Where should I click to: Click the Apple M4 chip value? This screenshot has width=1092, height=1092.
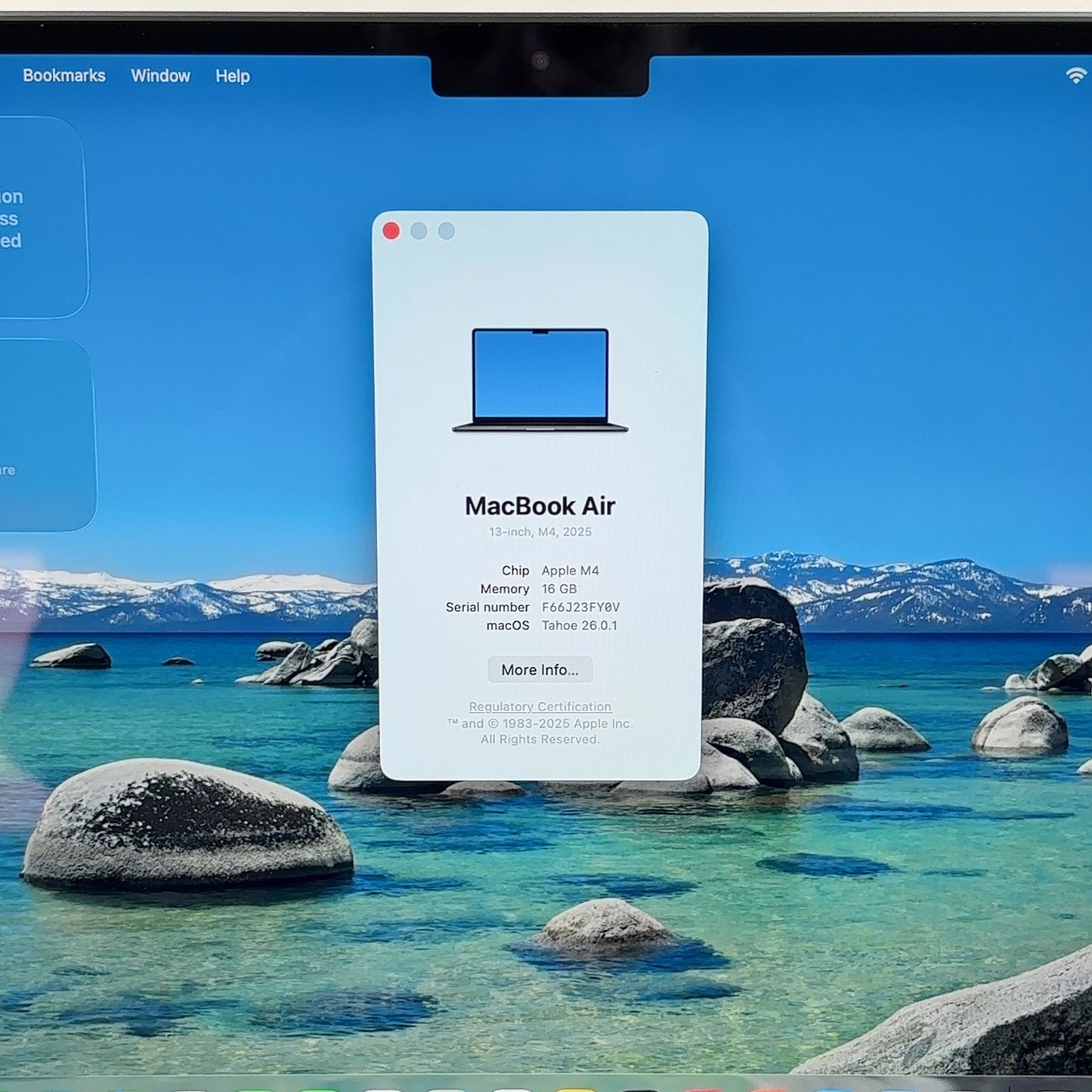(570, 571)
